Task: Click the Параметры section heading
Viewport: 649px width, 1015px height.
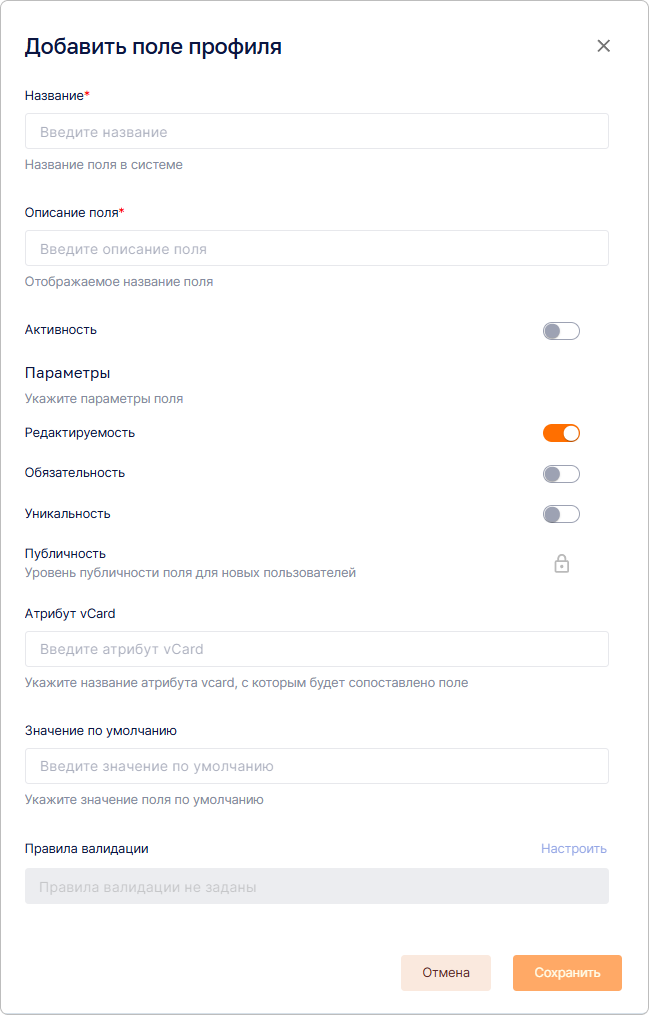Action: point(67,373)
